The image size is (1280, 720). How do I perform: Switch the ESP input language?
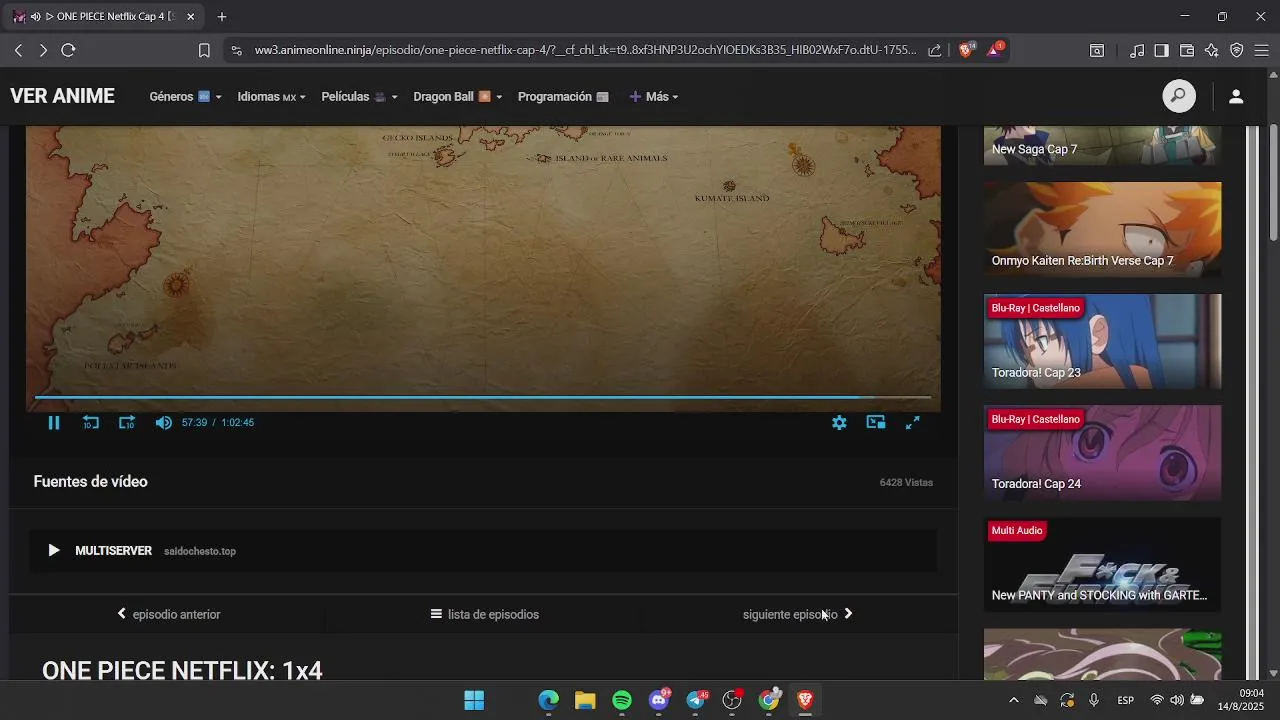pos(1125,700)
